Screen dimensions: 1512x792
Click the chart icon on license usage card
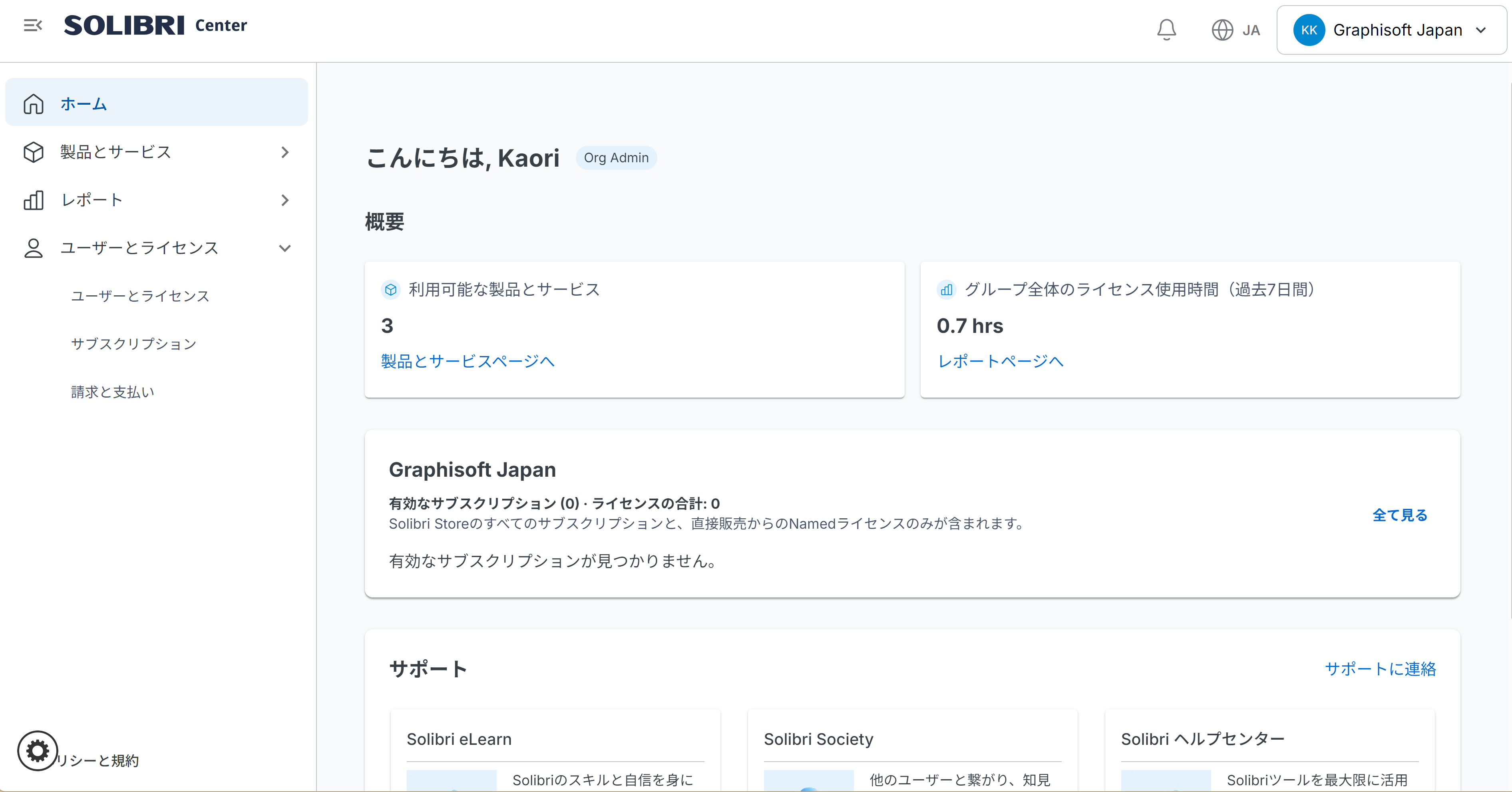tap(946, 289)
